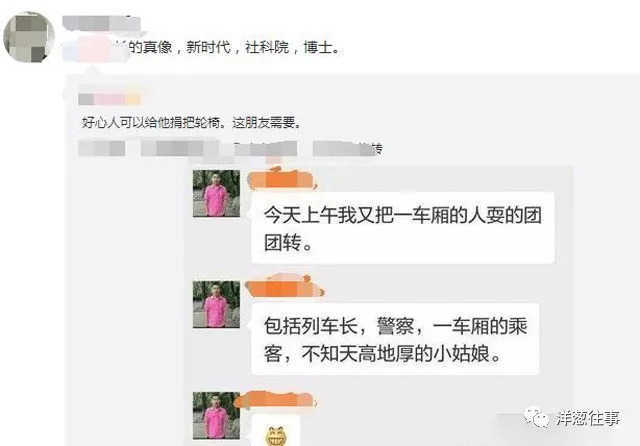
Task: Select the chat bubble 今天上午我又把一车厢的人耍的团团转
Action: pyautogui.click(x=403, y=228)
